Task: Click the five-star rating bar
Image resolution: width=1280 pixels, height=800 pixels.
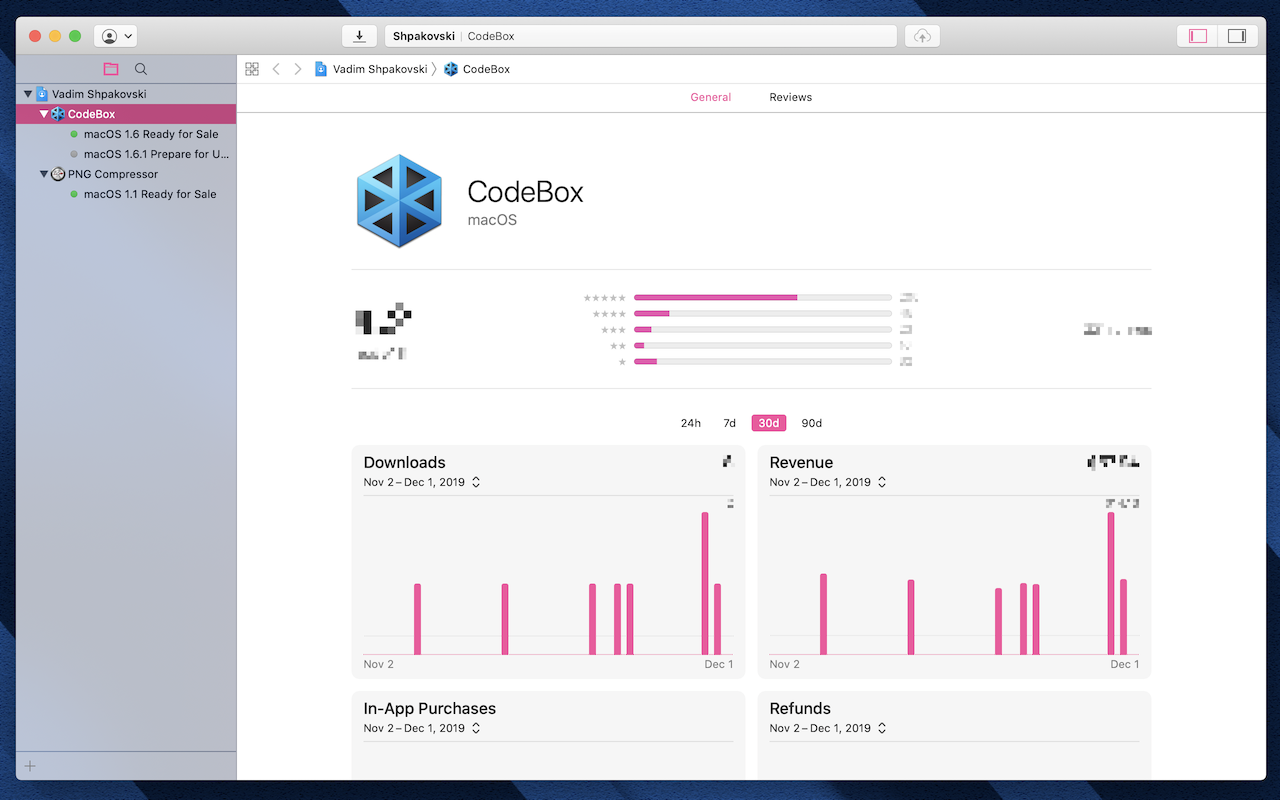Action: [x=762, y=297]
